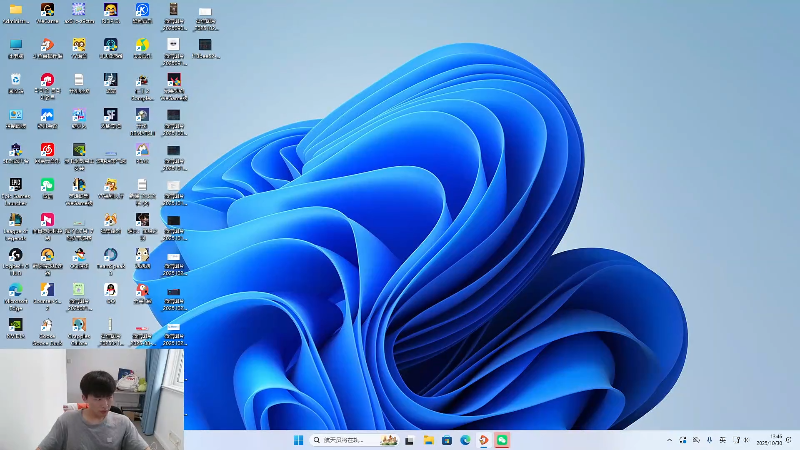Click the webcam video overlay

pos(90,398)
